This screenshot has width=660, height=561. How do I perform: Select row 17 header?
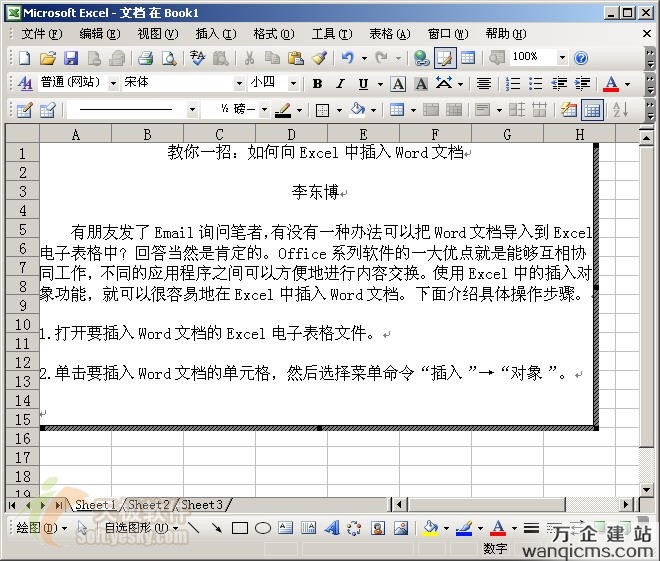[x=22, y=457]
